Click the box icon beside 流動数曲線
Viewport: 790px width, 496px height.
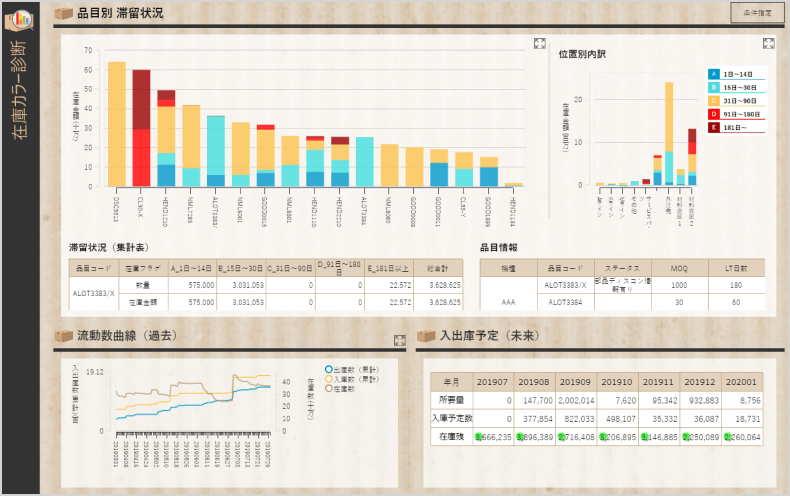click(x=64, y=336)
